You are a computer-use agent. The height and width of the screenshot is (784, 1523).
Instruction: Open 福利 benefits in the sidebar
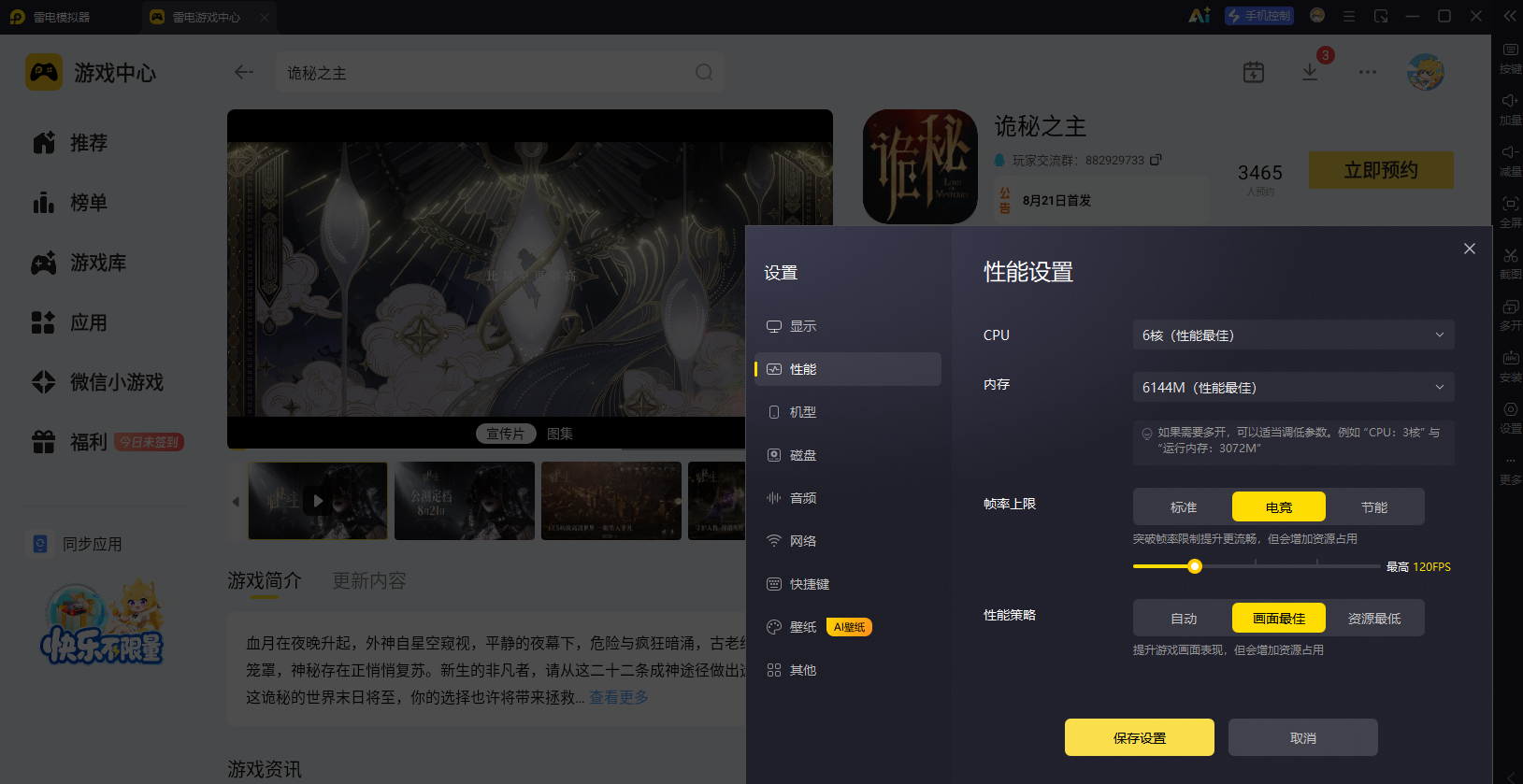[x=70, y=442]
